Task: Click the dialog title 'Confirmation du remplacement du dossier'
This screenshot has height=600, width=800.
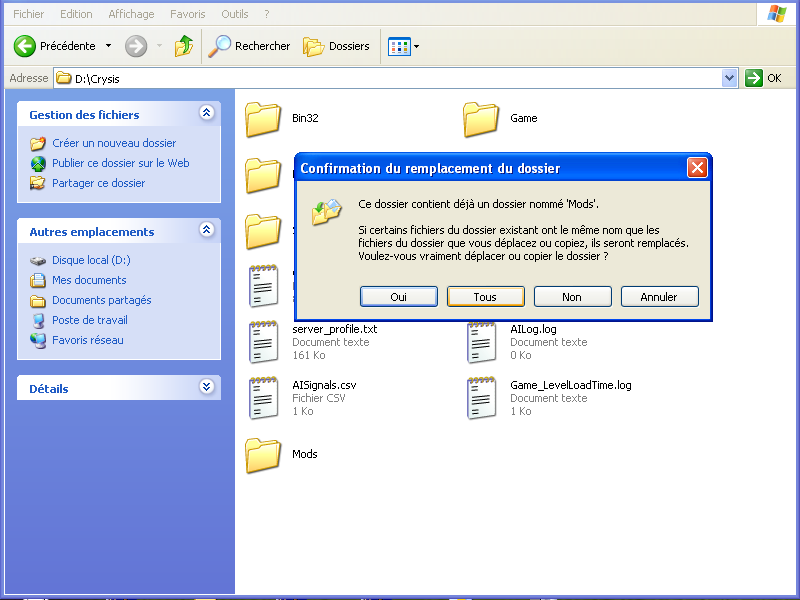Action: coord(430,168)
